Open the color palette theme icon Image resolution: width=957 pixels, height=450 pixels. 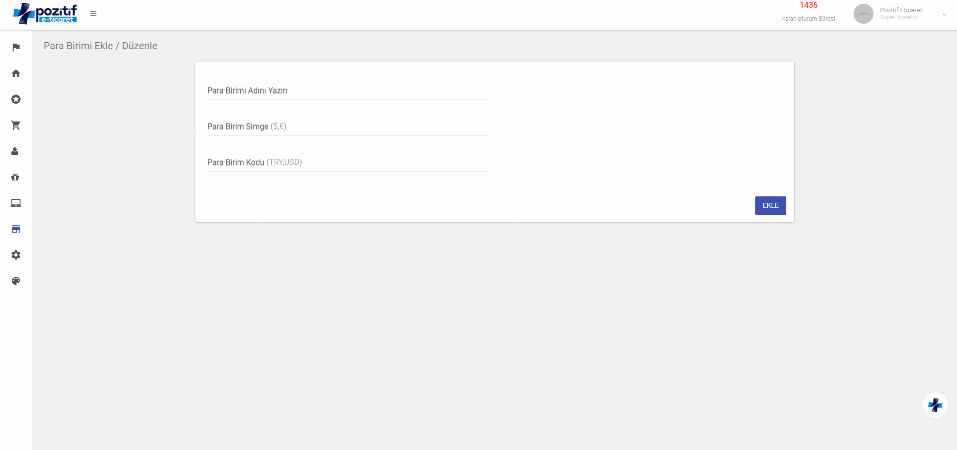coord(16,281)
